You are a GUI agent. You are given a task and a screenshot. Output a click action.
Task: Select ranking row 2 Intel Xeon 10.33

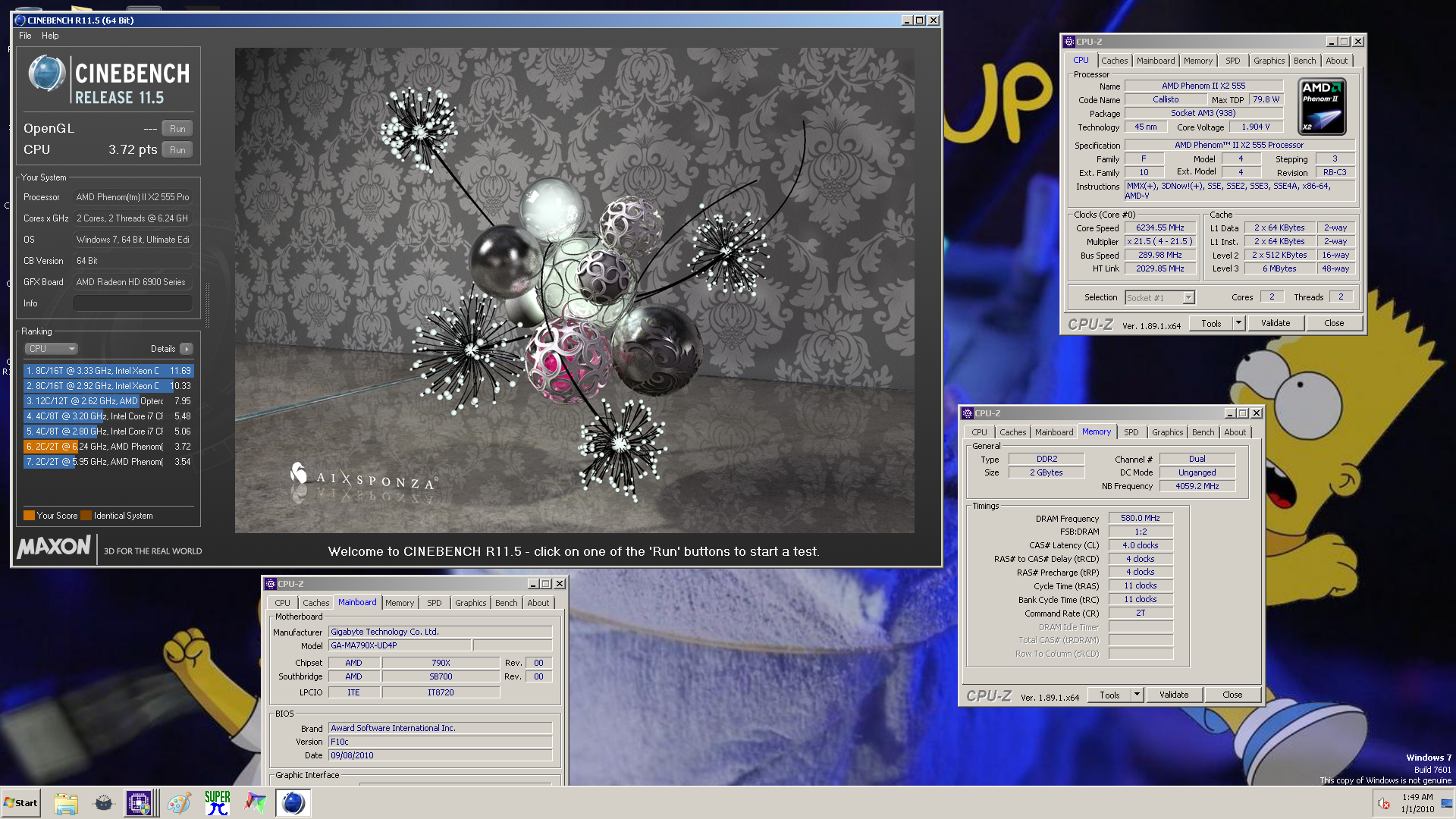point(108,386)
